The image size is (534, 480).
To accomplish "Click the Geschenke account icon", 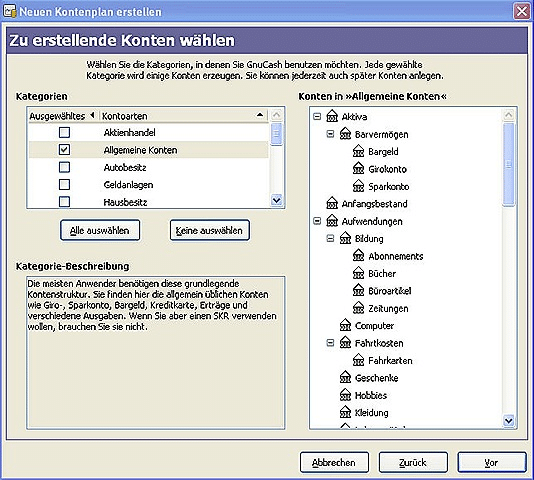I will click(x=345, y=378).
